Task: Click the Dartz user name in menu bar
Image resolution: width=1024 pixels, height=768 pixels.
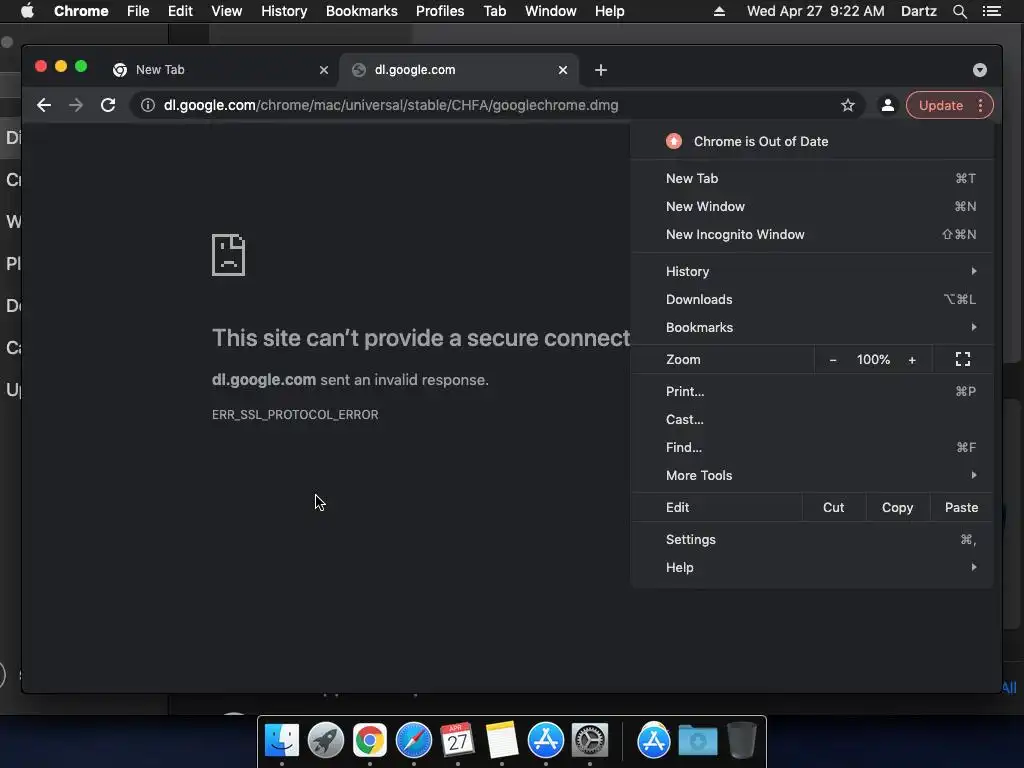Action: click(x=919, y=11)
